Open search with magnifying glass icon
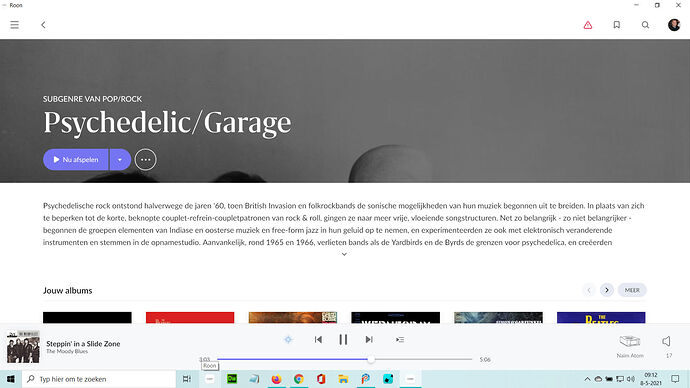Image resolution: width=690 pixels, height=388 pixels. coord(645,25)
